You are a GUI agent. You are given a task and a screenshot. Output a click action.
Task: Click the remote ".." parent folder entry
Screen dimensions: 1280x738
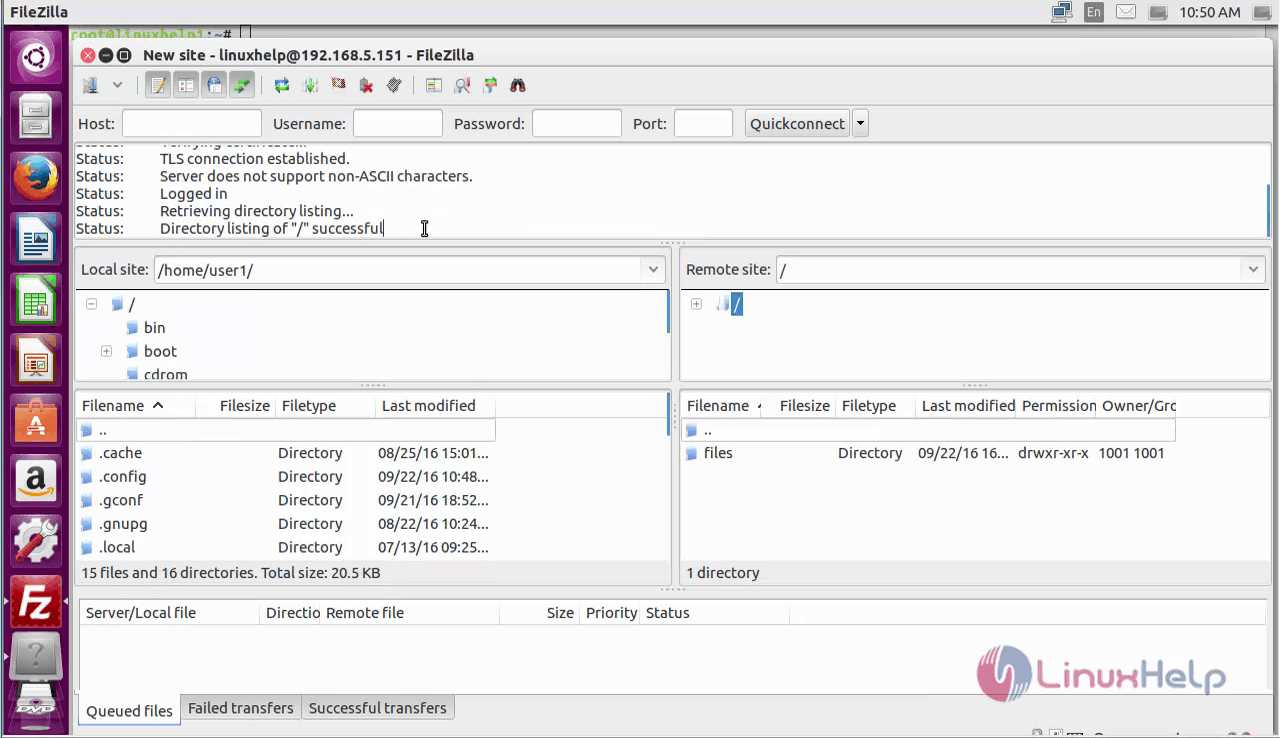[929, 430]
